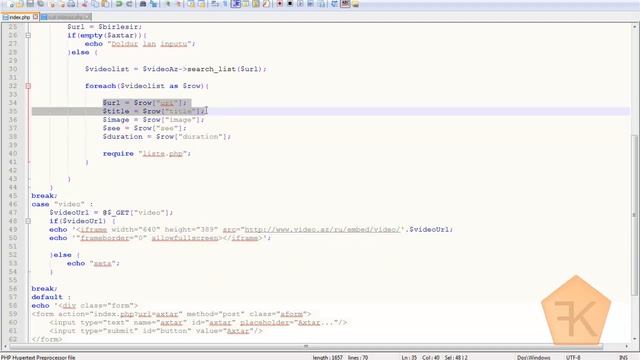The image size is (640, 360).
Task: Click the Paste toolbar icon
Action: tap(105, 4)
